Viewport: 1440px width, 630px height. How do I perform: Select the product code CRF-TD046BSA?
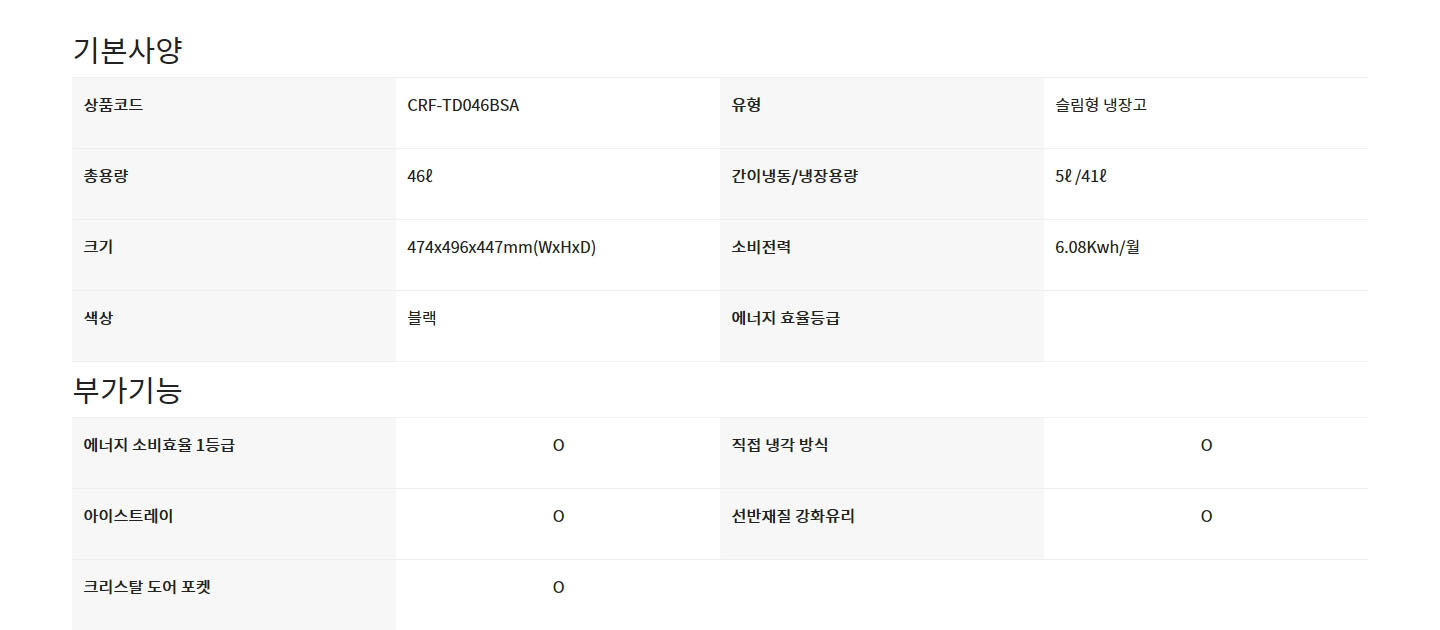coord(463,105)
